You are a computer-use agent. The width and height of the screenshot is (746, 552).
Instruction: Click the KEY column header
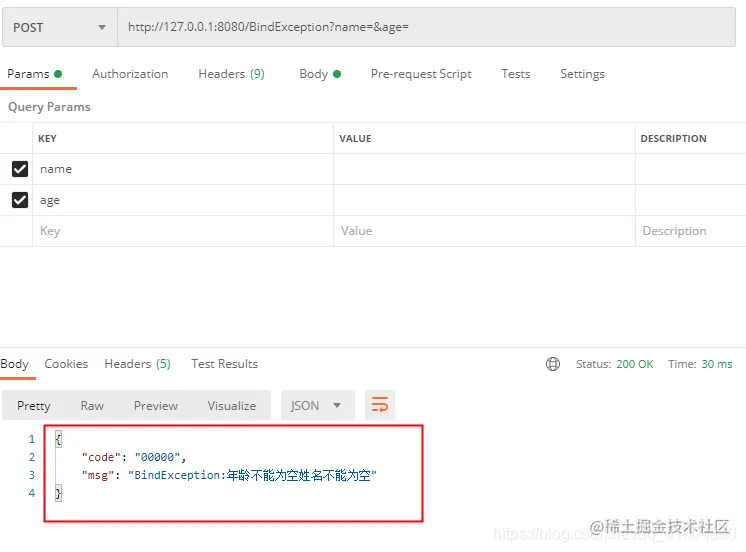tap(47, 138)
